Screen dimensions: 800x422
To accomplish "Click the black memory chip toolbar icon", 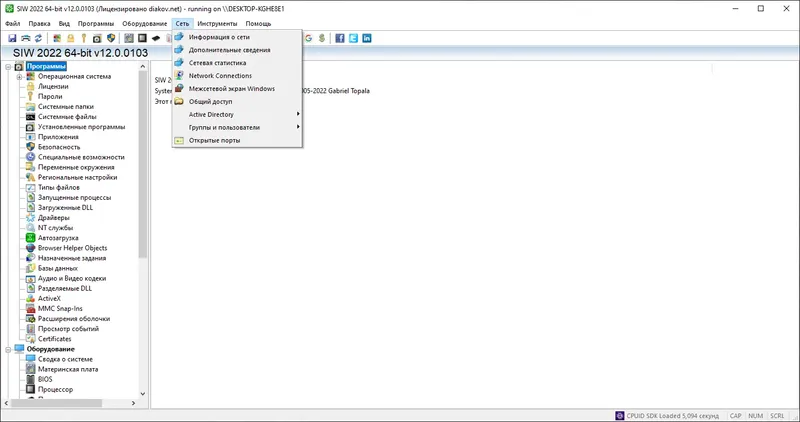I will coord(156,38).
